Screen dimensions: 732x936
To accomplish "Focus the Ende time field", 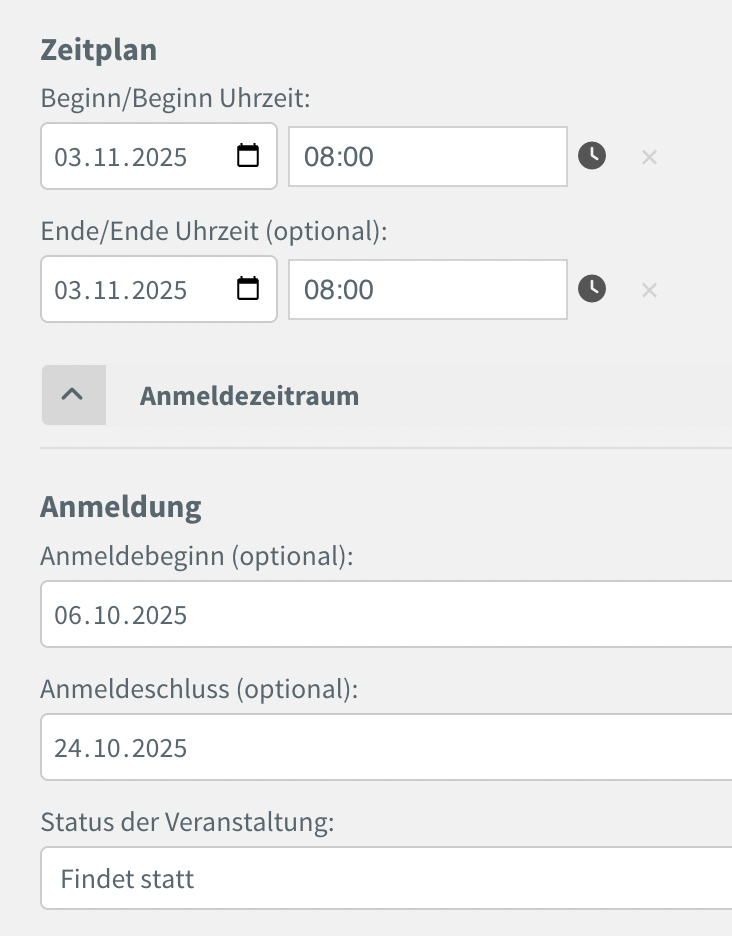I will tap(427, 290).
